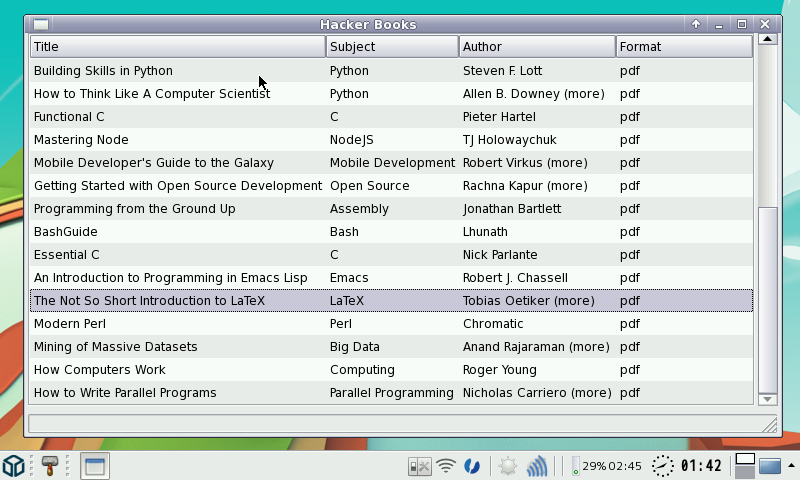Sort by Format column header
This screenshot has height=480, width=800.
684,47
